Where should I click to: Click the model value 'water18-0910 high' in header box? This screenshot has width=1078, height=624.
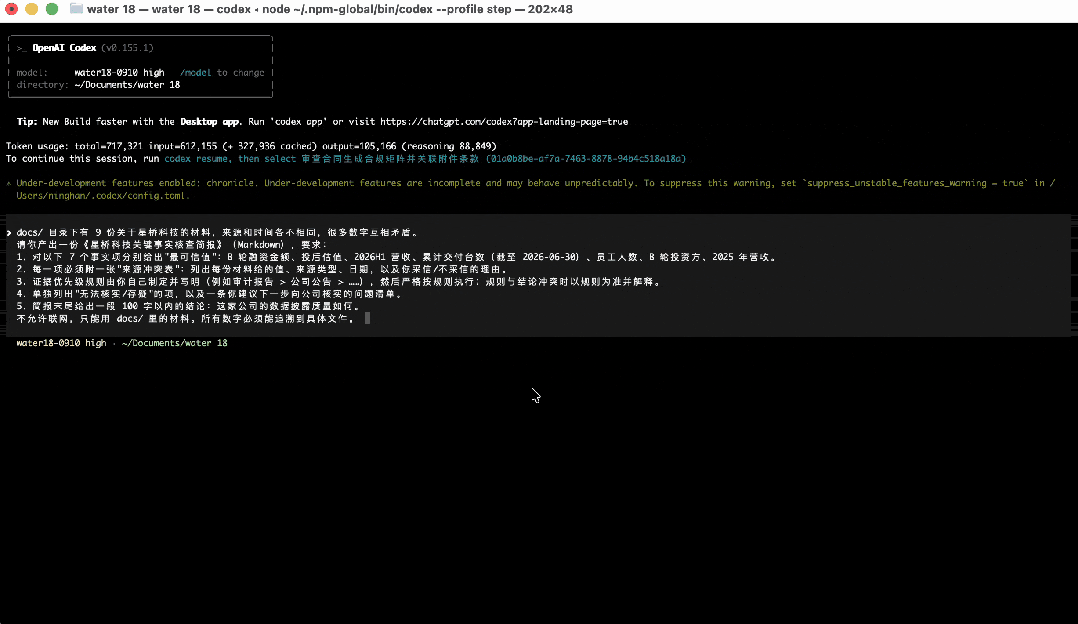[120, 73]
